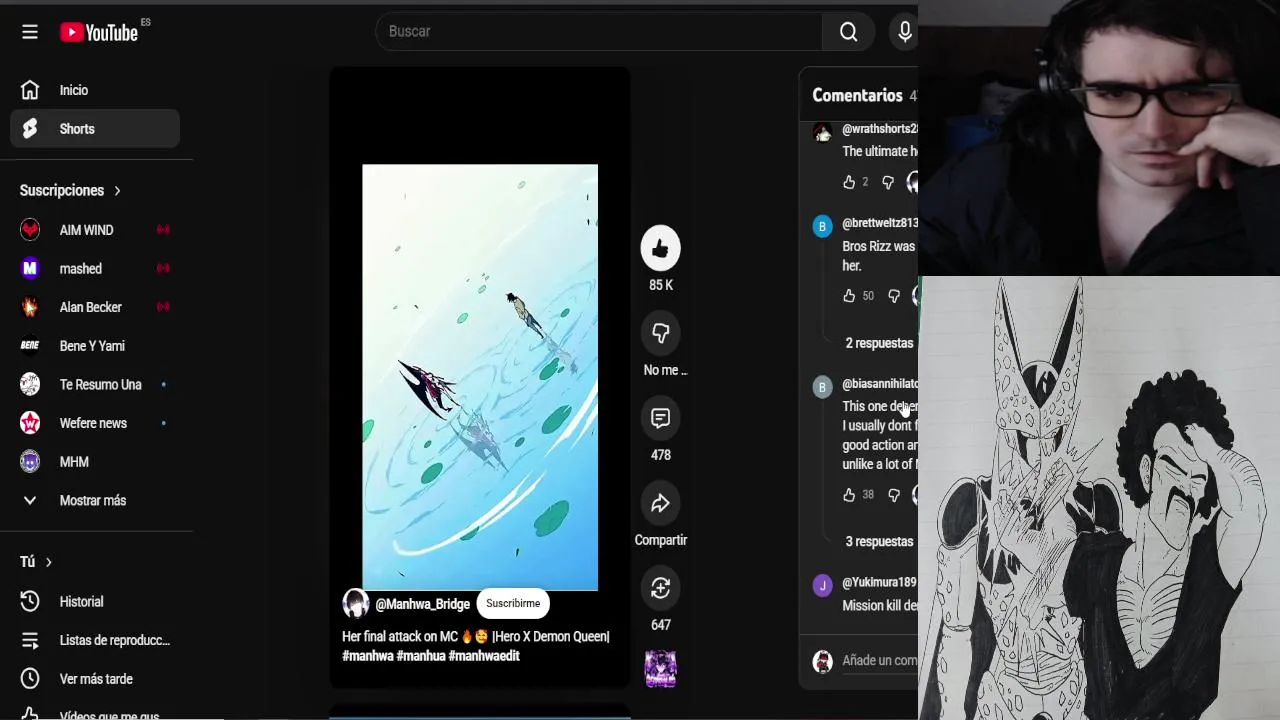Open the short's sound thumbnail
1280x720 pixels.
(660, 669)
